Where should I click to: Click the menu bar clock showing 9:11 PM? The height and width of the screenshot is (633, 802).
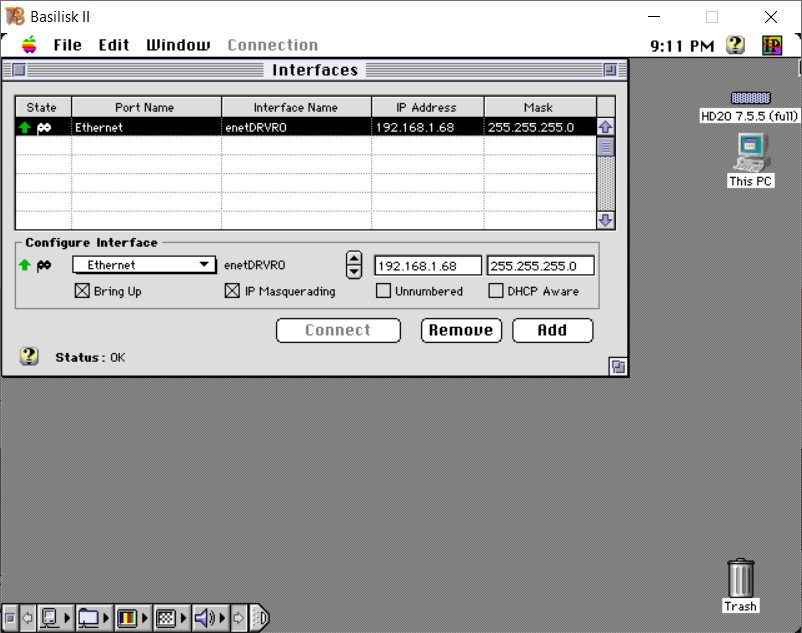tap(682, 46)
